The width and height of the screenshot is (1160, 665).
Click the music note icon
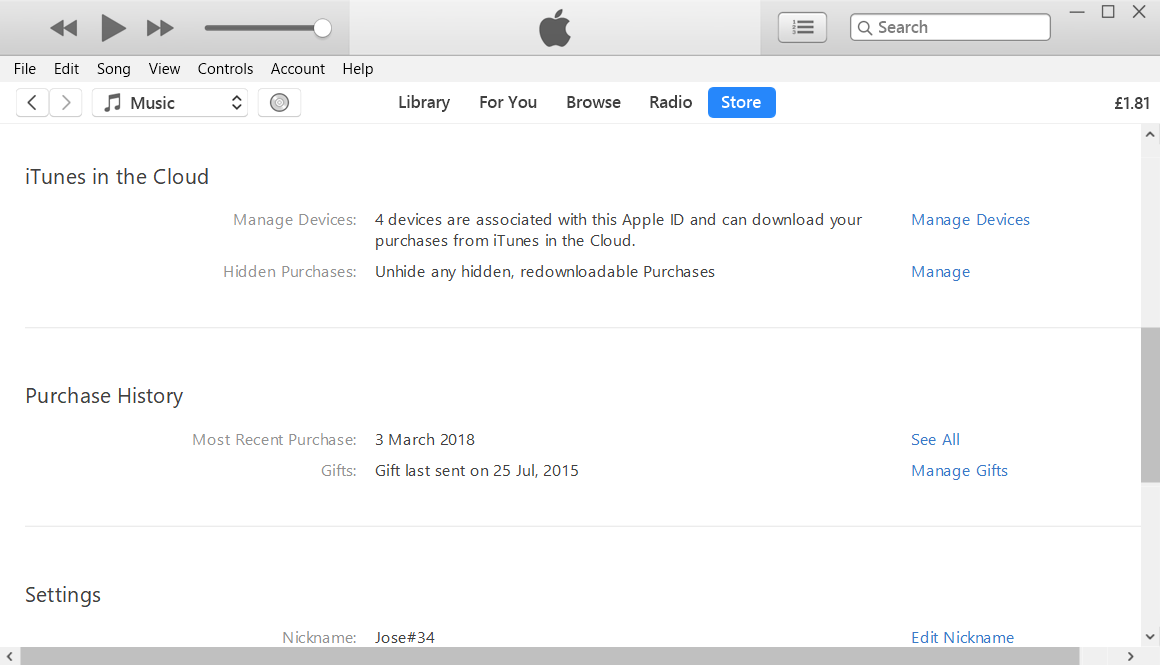[112, 102]
